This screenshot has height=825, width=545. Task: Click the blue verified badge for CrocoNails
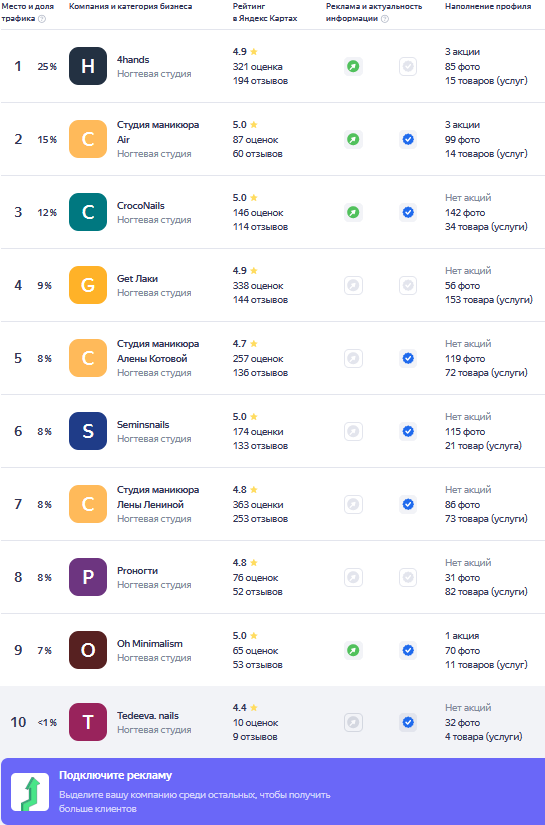click(x=408, y=213)
